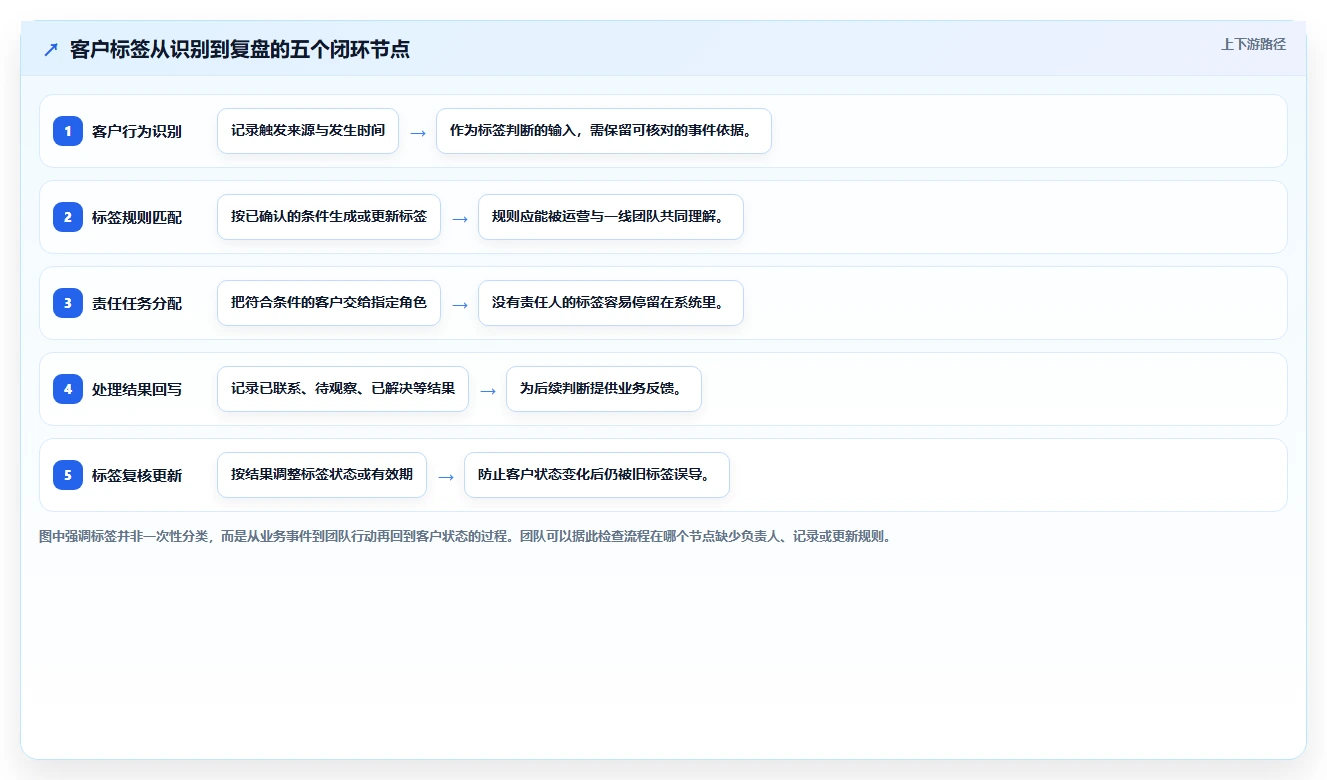
Task: Click the 把符合条件的客户交给指定角色 box
Action: [329, 303]
